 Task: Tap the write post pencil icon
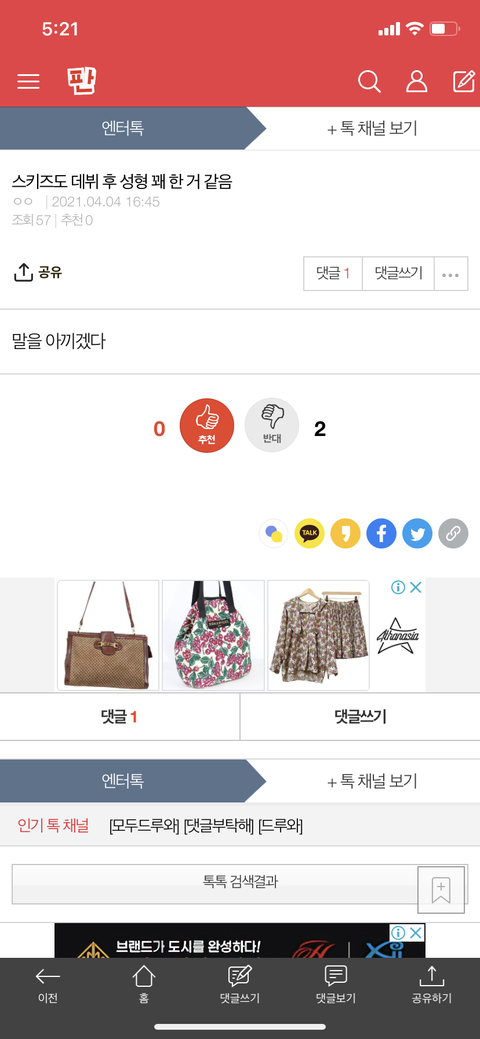point(463,81)
